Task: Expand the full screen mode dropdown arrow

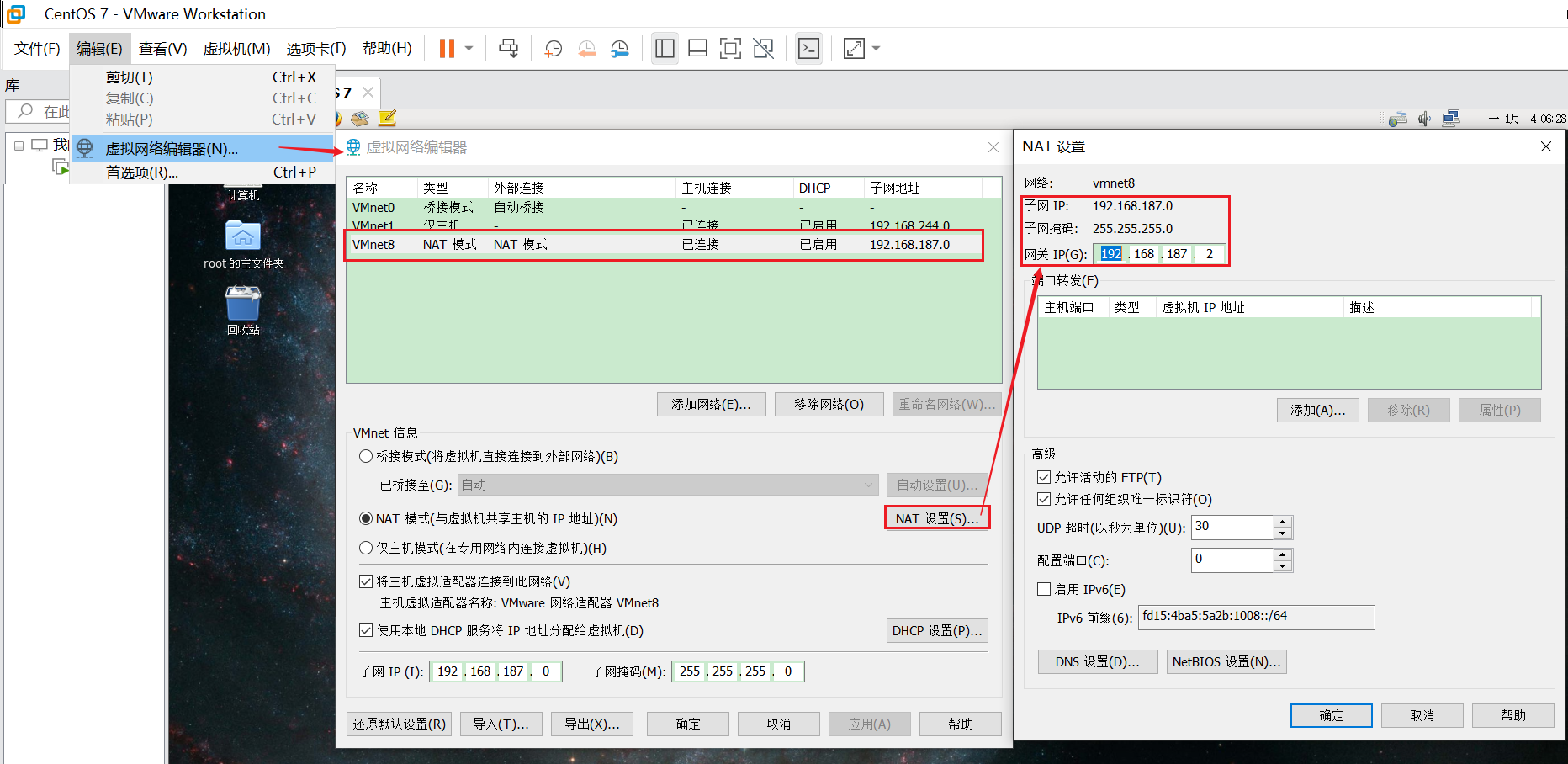Action: (876, 48)
